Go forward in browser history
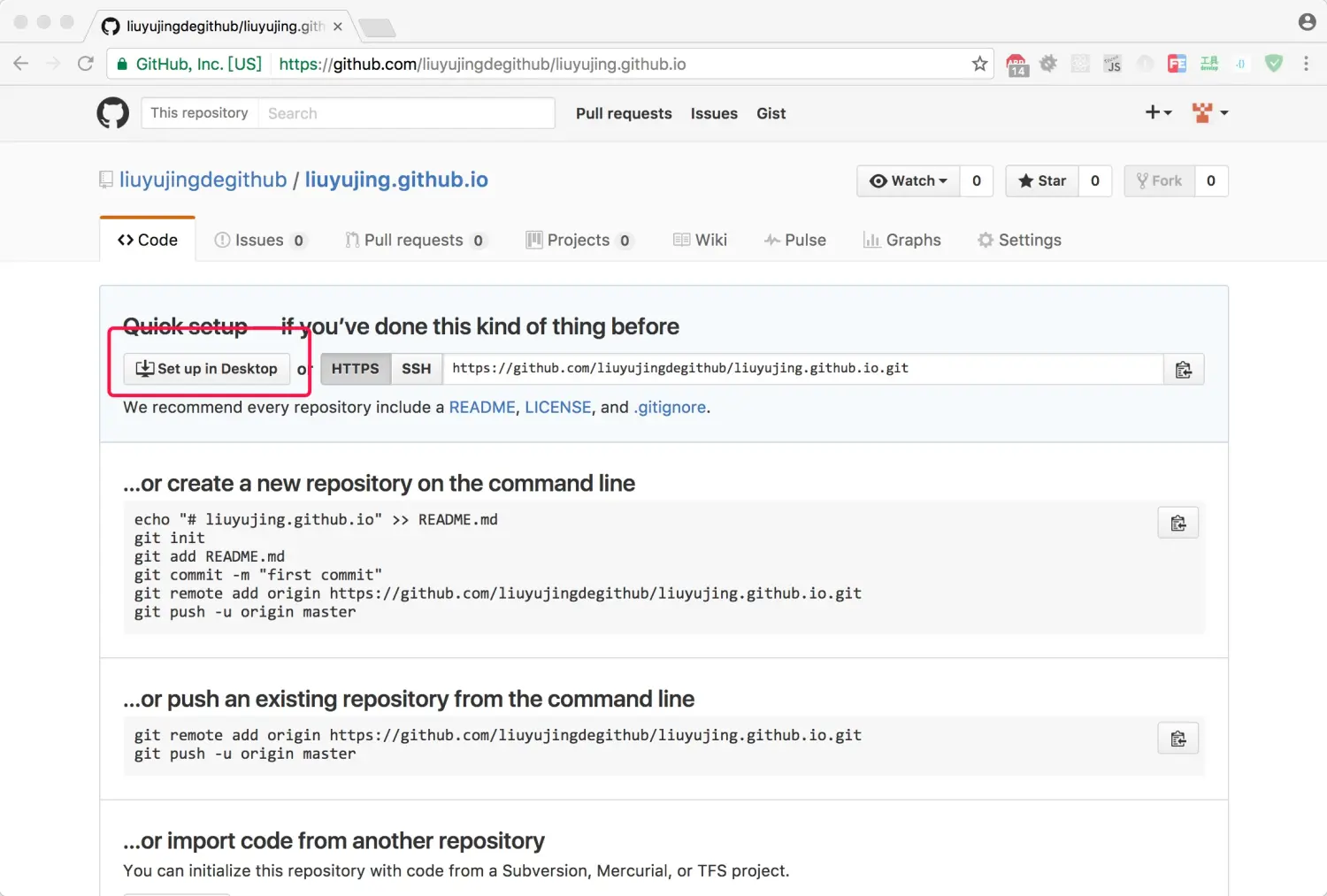The height and width of the screenshot is (896, 1327). tap(53, 64)
